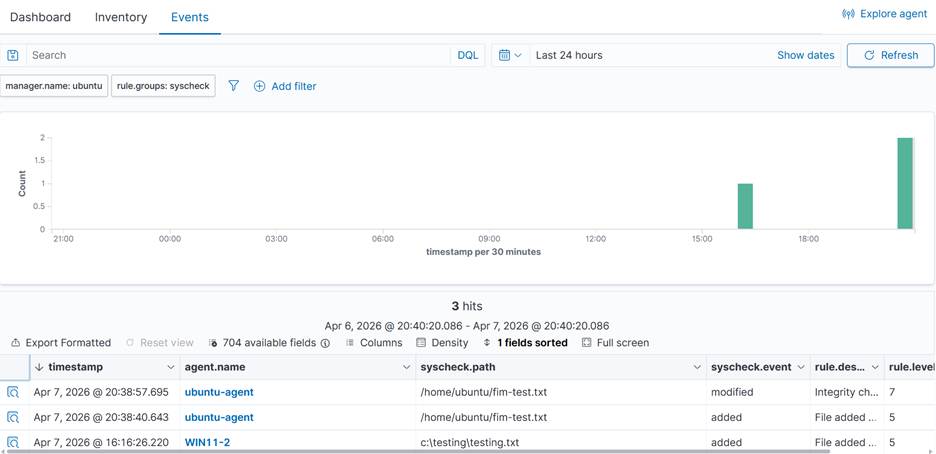Expand the syscheck.path column header menu
The height and width of the screenshot is (454, 936).
coord(696,368)
